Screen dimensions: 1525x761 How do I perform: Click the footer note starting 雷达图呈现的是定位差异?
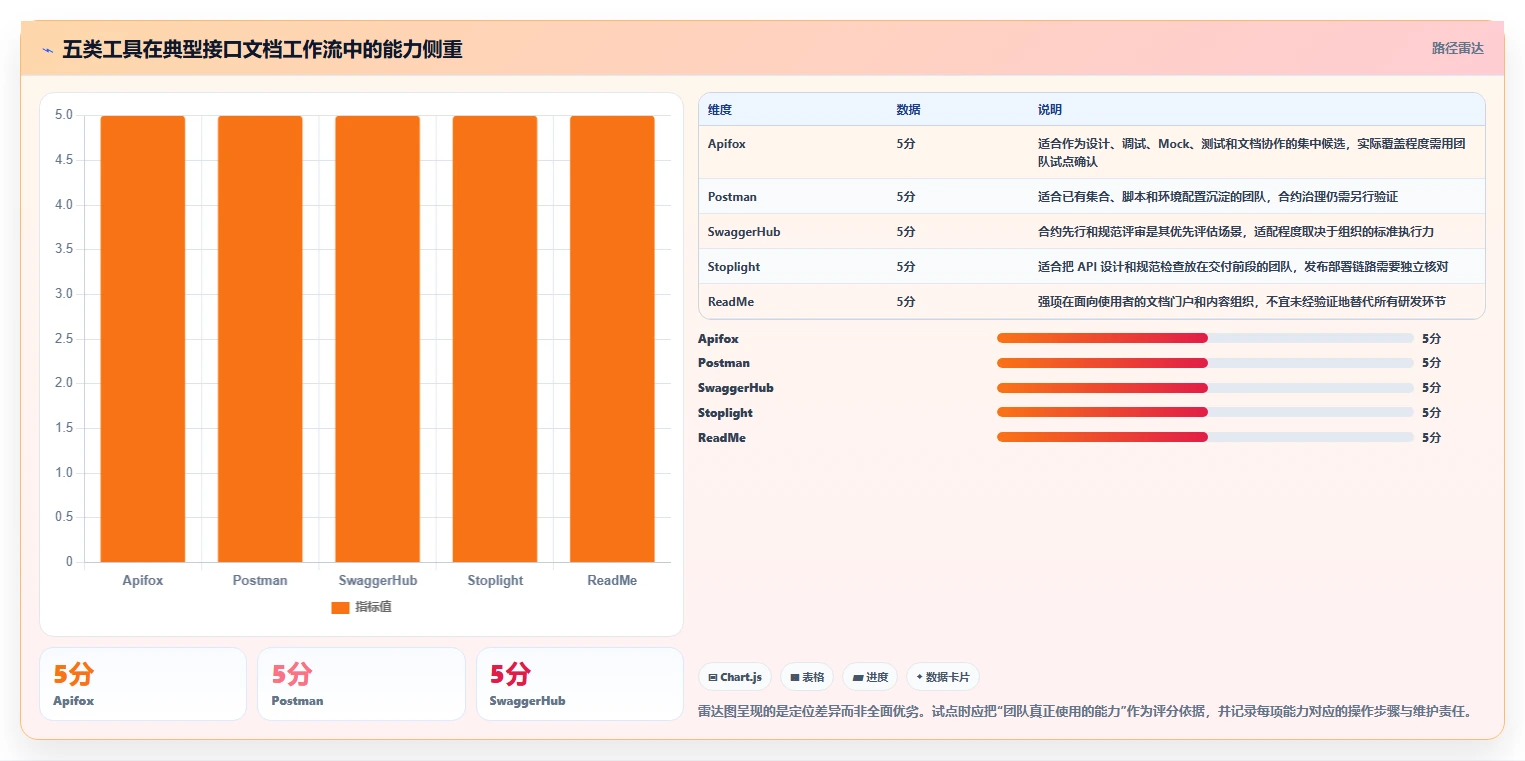1085,712
